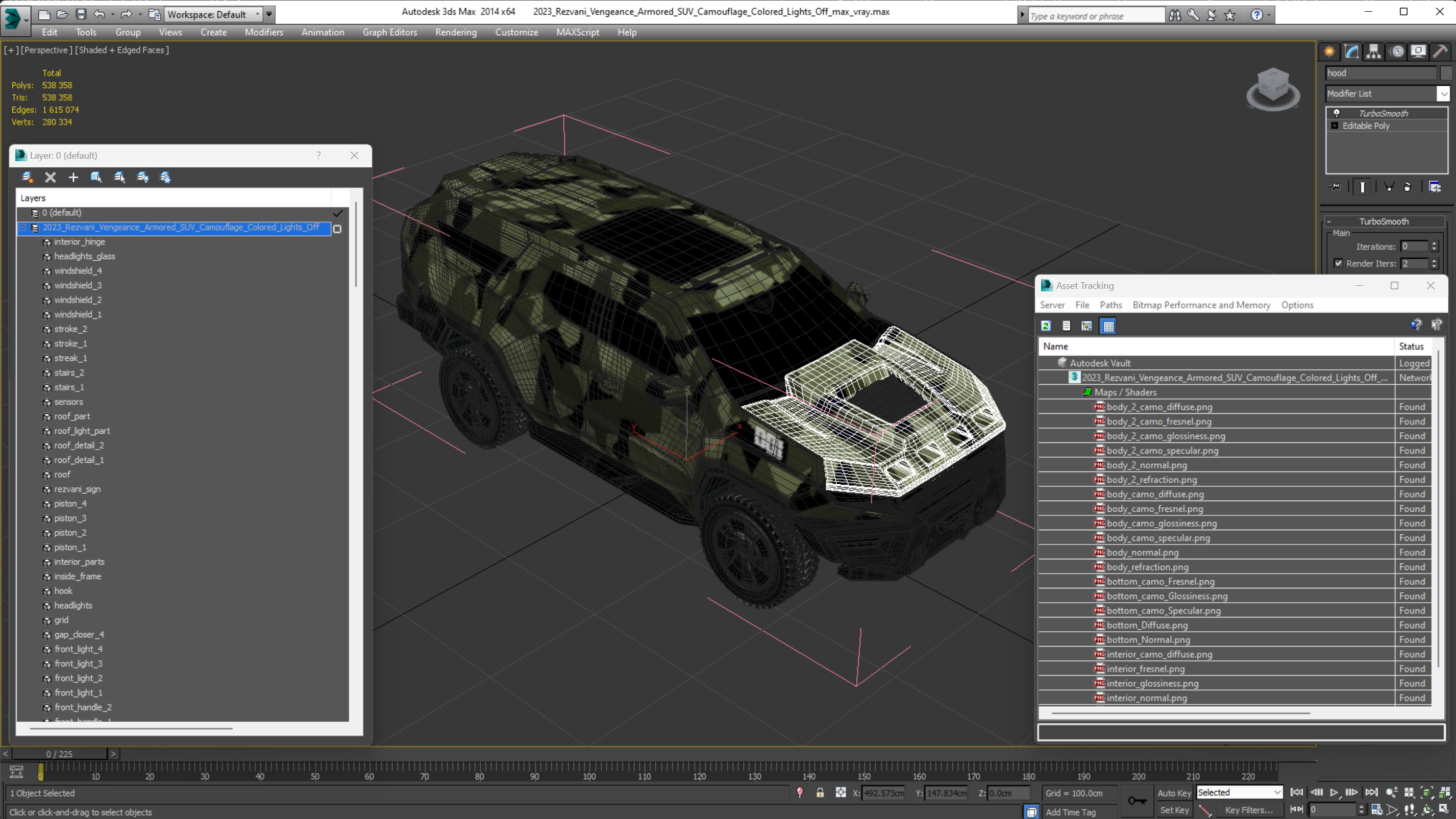Click the time slider showing 0 / 225
Viewport: 1456px width, 819px height.
pyautogui.click(x=59, y=754)
